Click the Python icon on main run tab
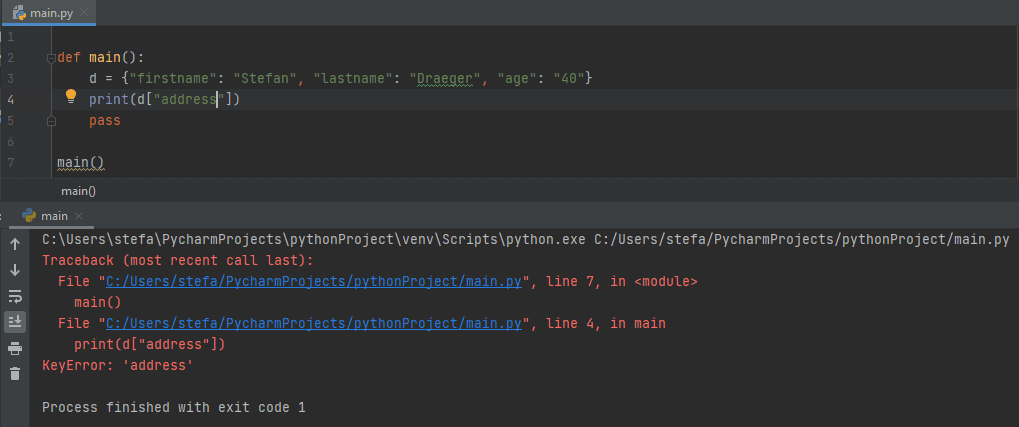The image size is (1019, 427). (x=29, y=215)
